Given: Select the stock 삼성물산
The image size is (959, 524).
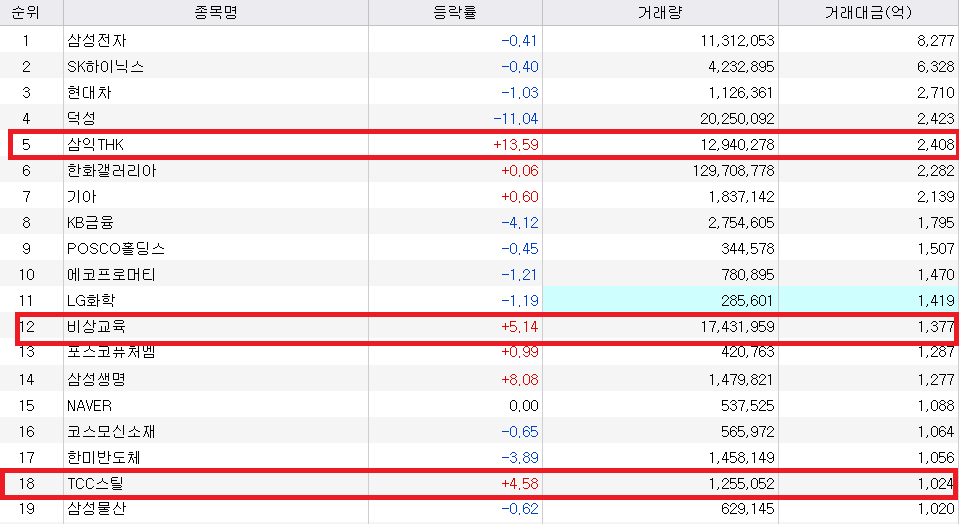Looking at the screenshot, I should click(96, 509).
